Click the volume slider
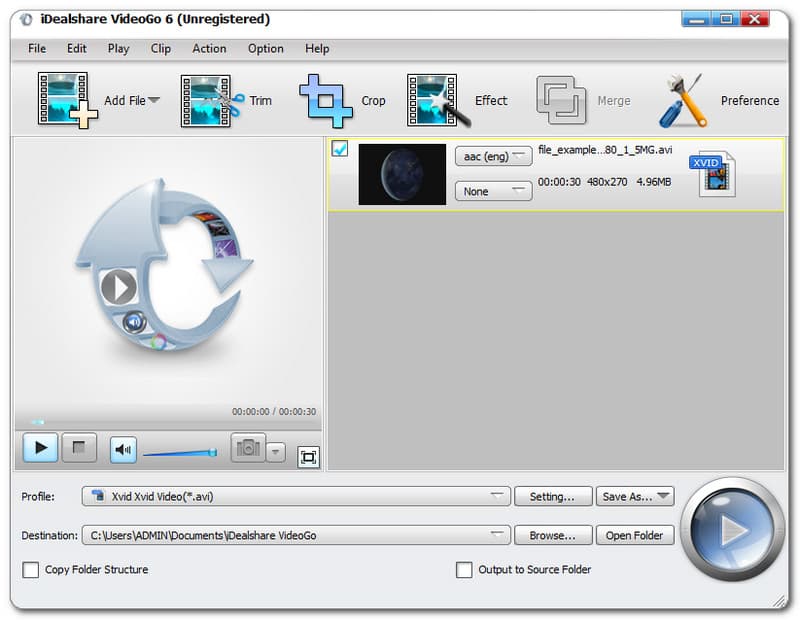This screenshot has height=620, width=800. (178, 453)
